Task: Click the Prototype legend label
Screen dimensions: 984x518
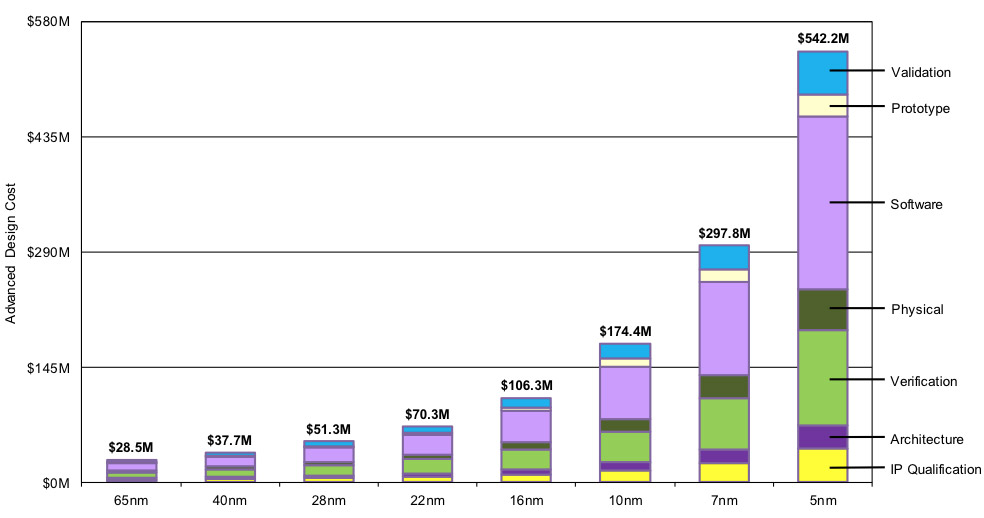Action: pos(920,109)
